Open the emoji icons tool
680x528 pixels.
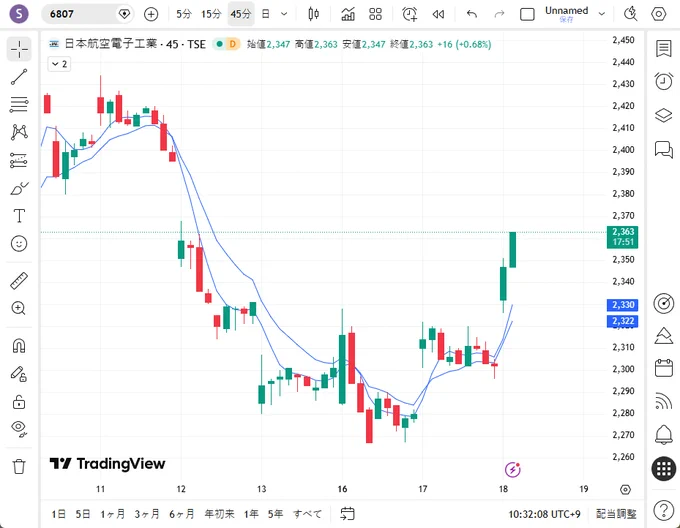coord(19,244)
